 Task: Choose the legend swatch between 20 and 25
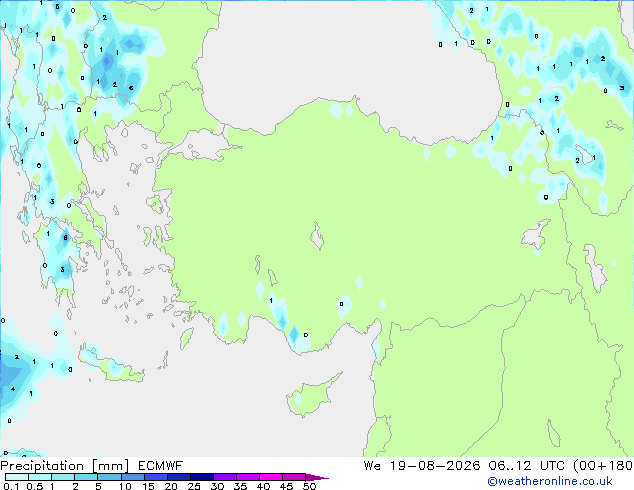click(179, 477)
